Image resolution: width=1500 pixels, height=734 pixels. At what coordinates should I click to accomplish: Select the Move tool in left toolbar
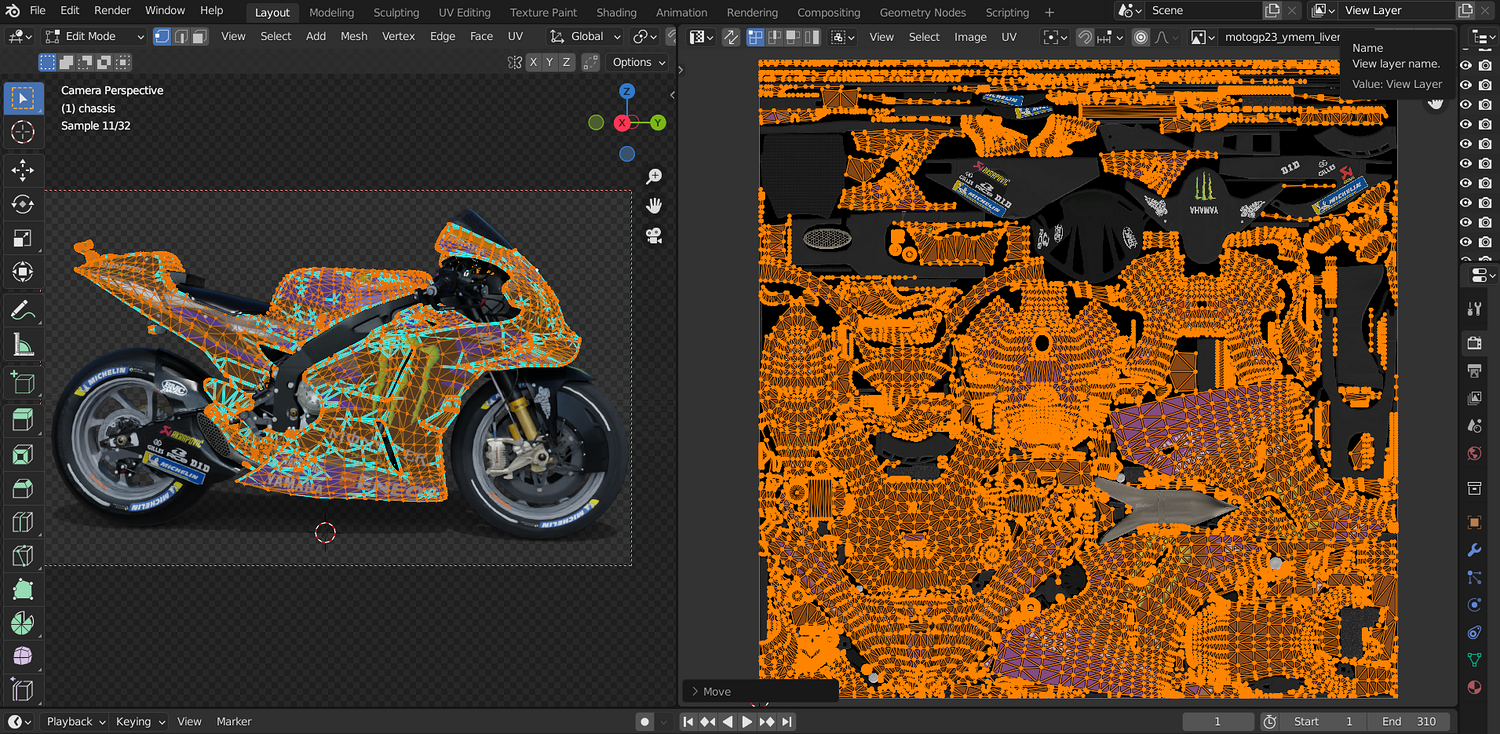coord(22,171)
